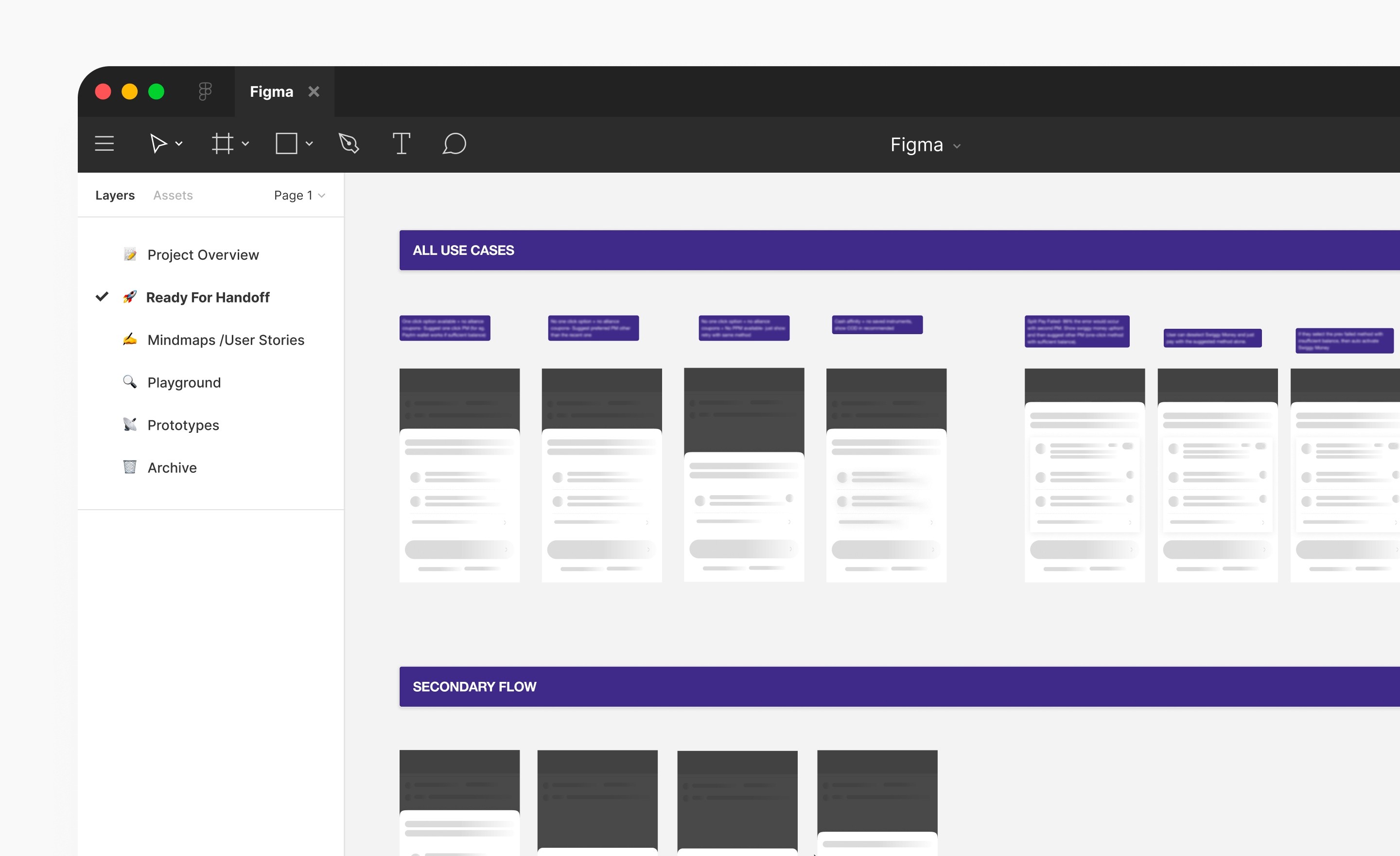Open the hamburger main menu
Image resolution: width=1400 pixels, height=856 pixels.
pyautogui.click(x=104, y=144)
